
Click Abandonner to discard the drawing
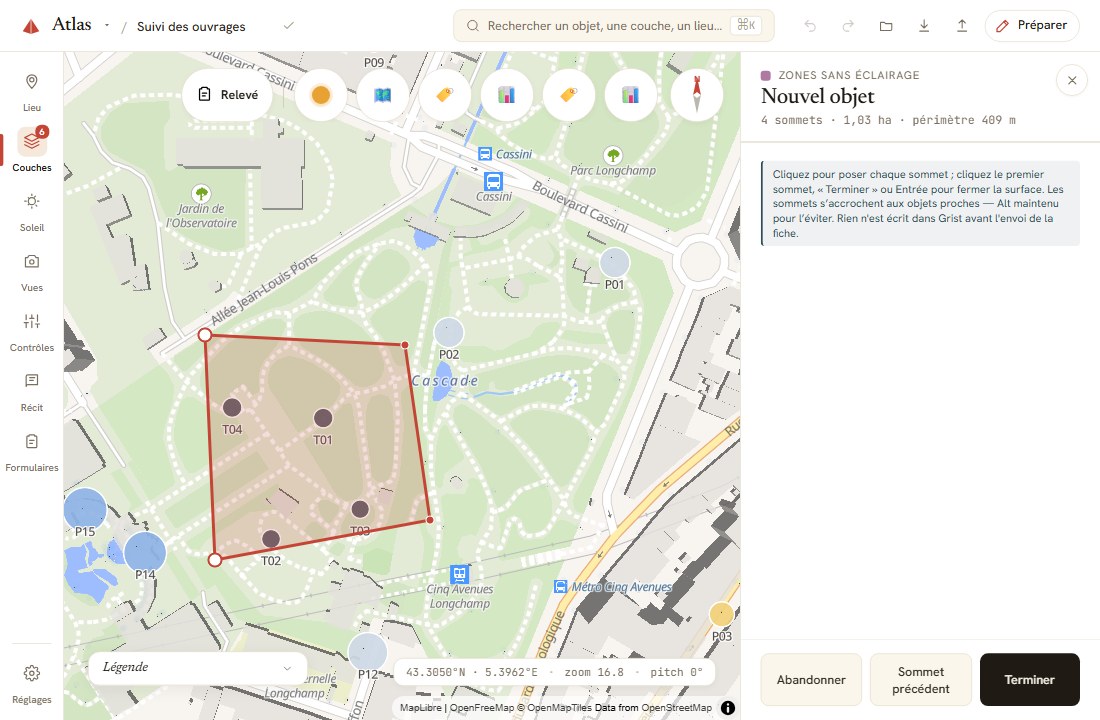point(811,679)
